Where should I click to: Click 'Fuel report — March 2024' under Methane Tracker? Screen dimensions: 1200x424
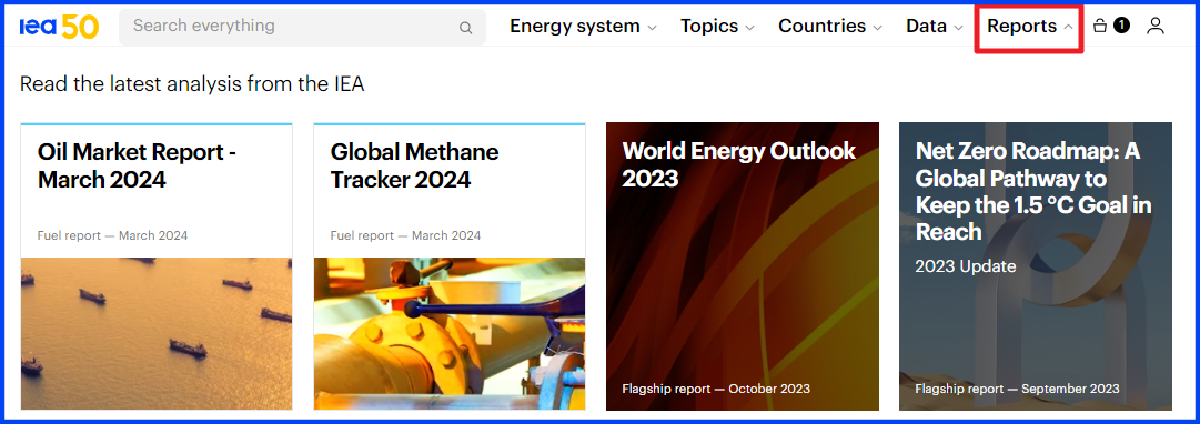pos(406,236)
